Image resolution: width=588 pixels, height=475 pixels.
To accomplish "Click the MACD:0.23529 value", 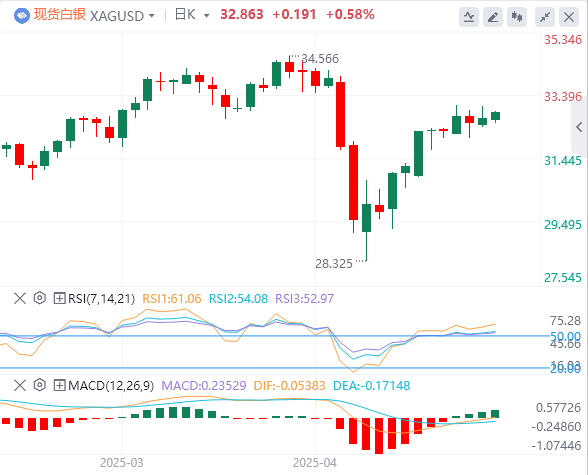I will tap(204, 385).
